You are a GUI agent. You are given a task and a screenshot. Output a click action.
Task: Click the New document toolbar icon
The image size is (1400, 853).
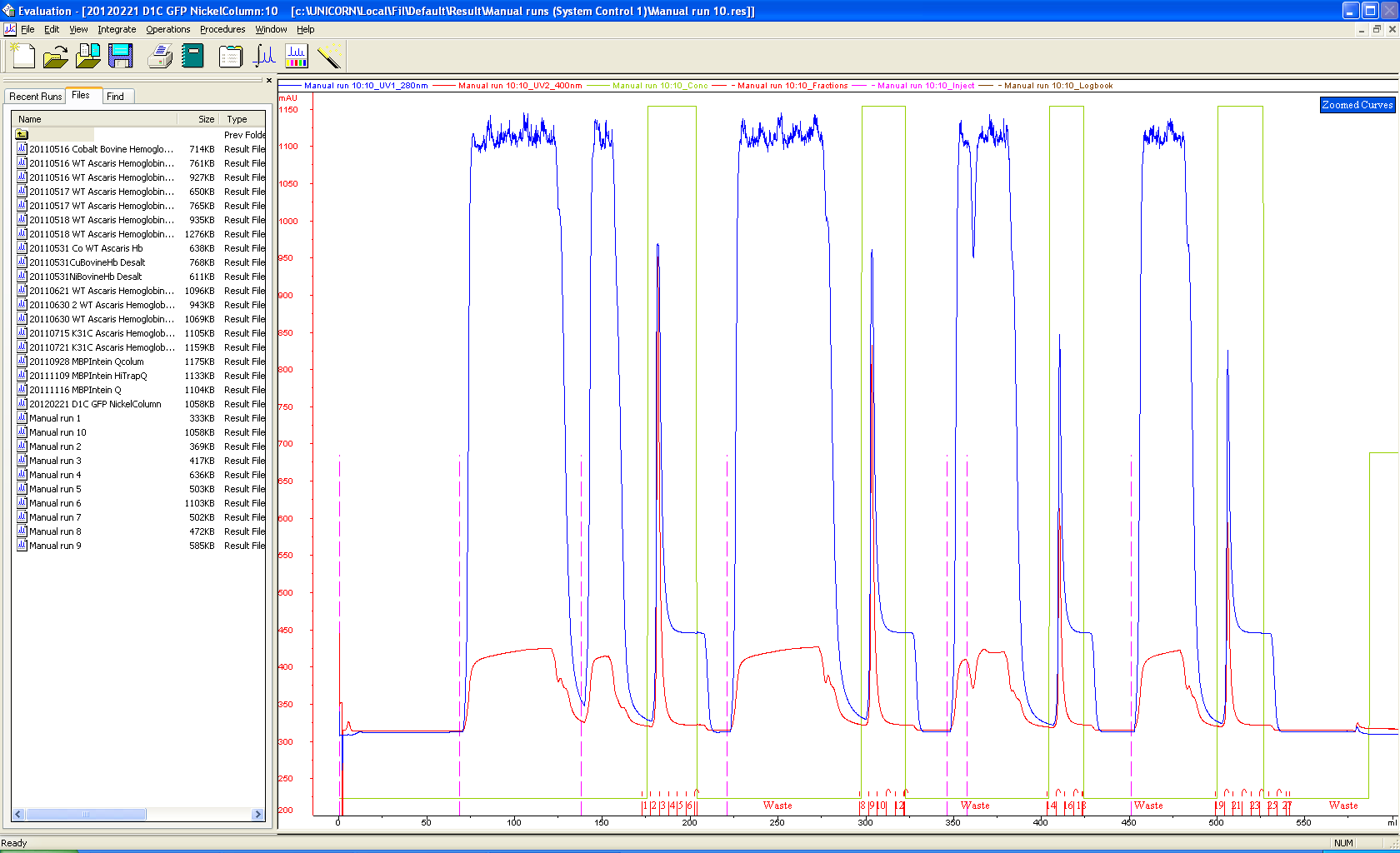[22, 56]
